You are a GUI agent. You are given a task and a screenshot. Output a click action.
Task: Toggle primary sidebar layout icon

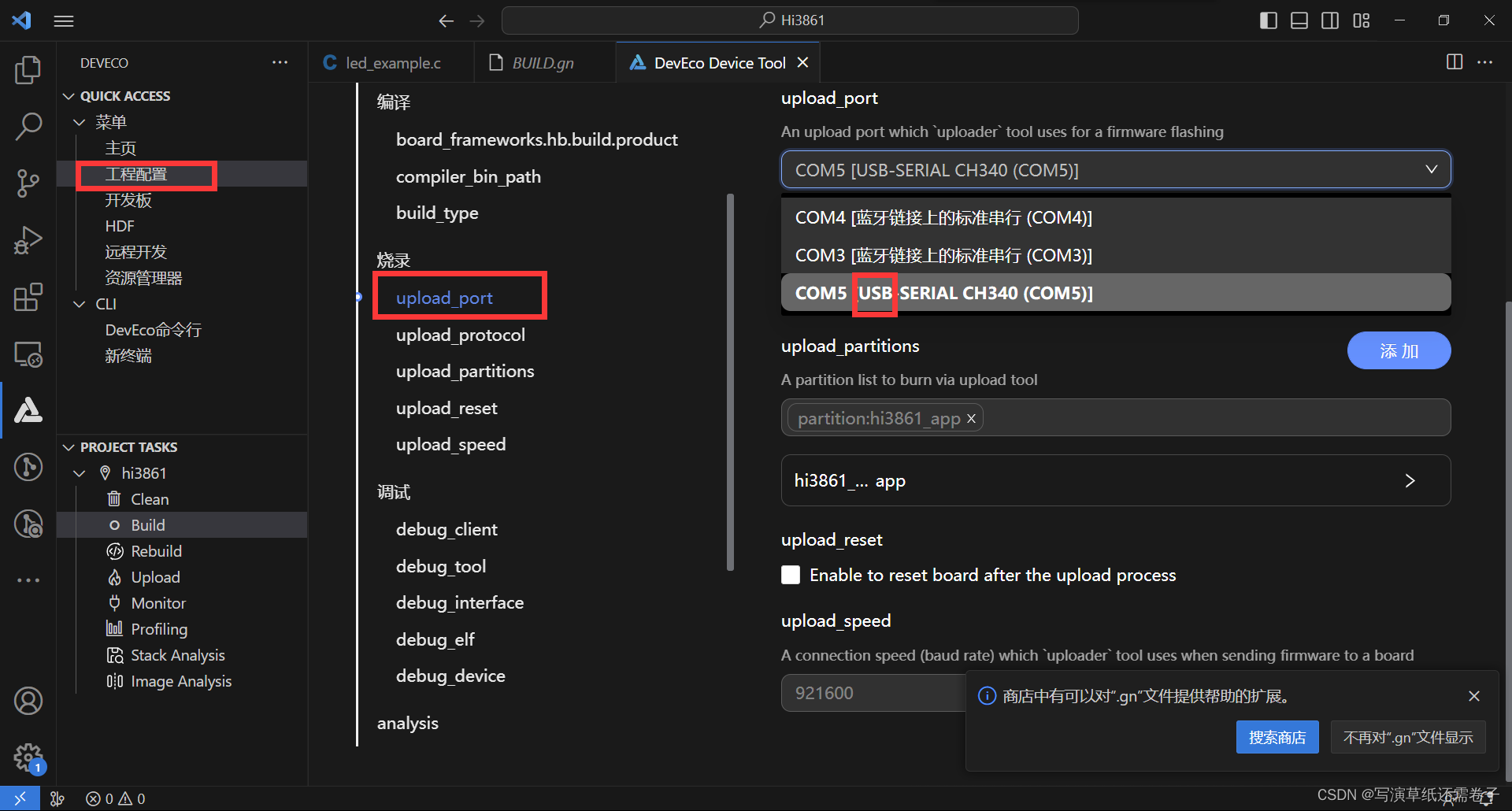pyautogui.click(x=1269, y=20)
